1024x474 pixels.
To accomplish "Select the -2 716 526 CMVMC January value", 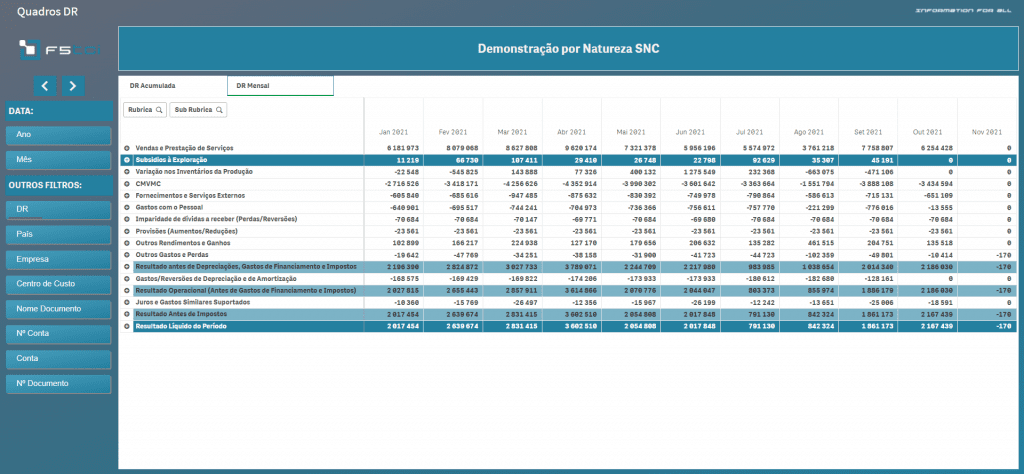I will pos(401,183).
